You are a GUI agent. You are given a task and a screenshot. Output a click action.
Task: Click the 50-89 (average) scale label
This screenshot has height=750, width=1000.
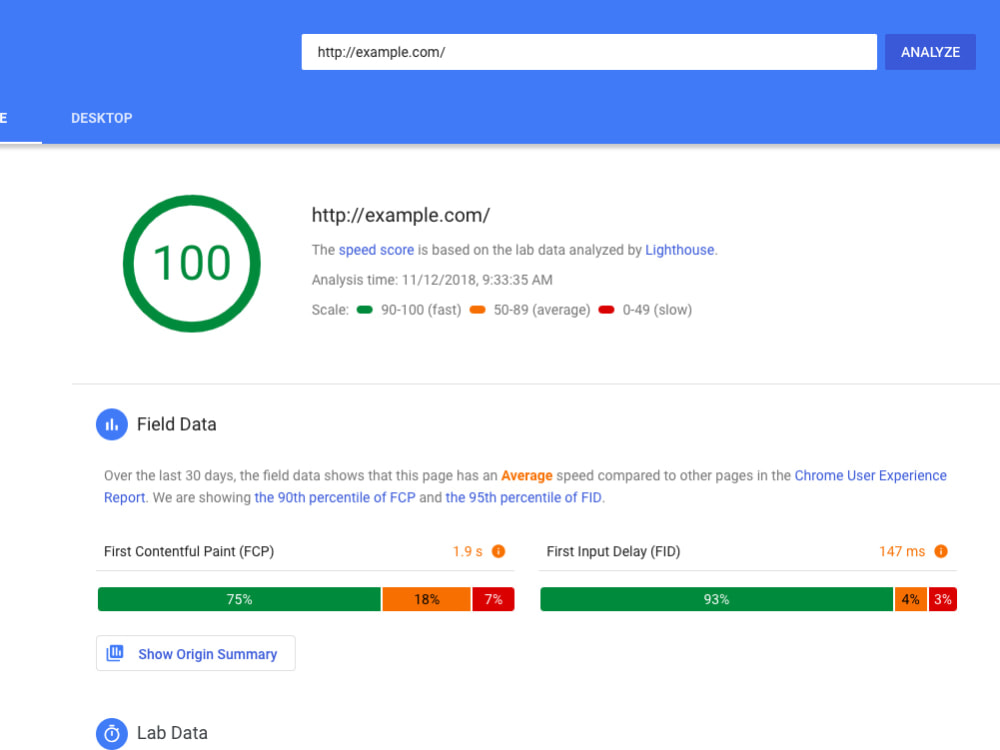[542, 310]
